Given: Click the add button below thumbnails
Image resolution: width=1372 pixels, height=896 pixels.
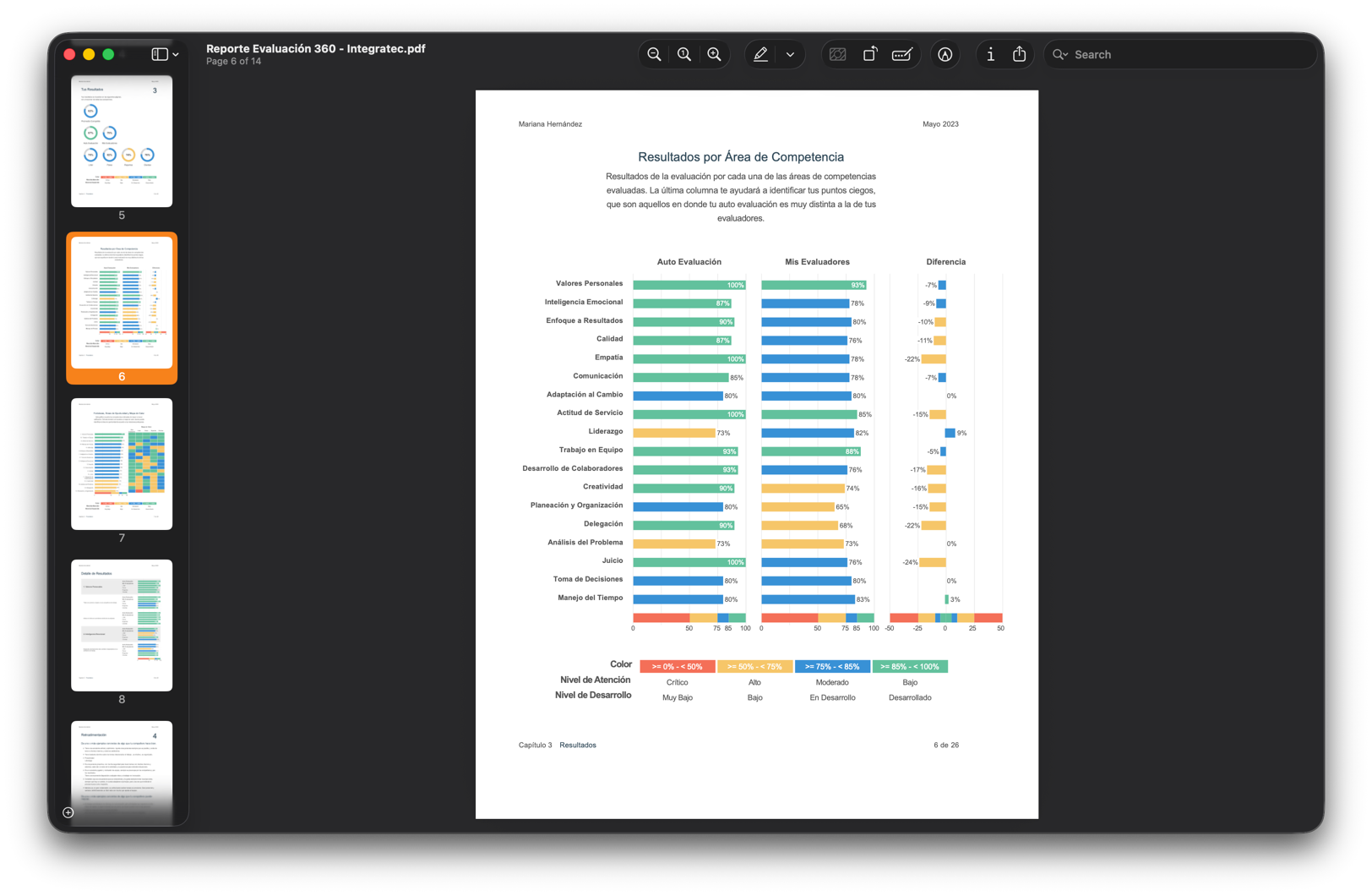Looking at the screenshot, I should coord(68,813).
